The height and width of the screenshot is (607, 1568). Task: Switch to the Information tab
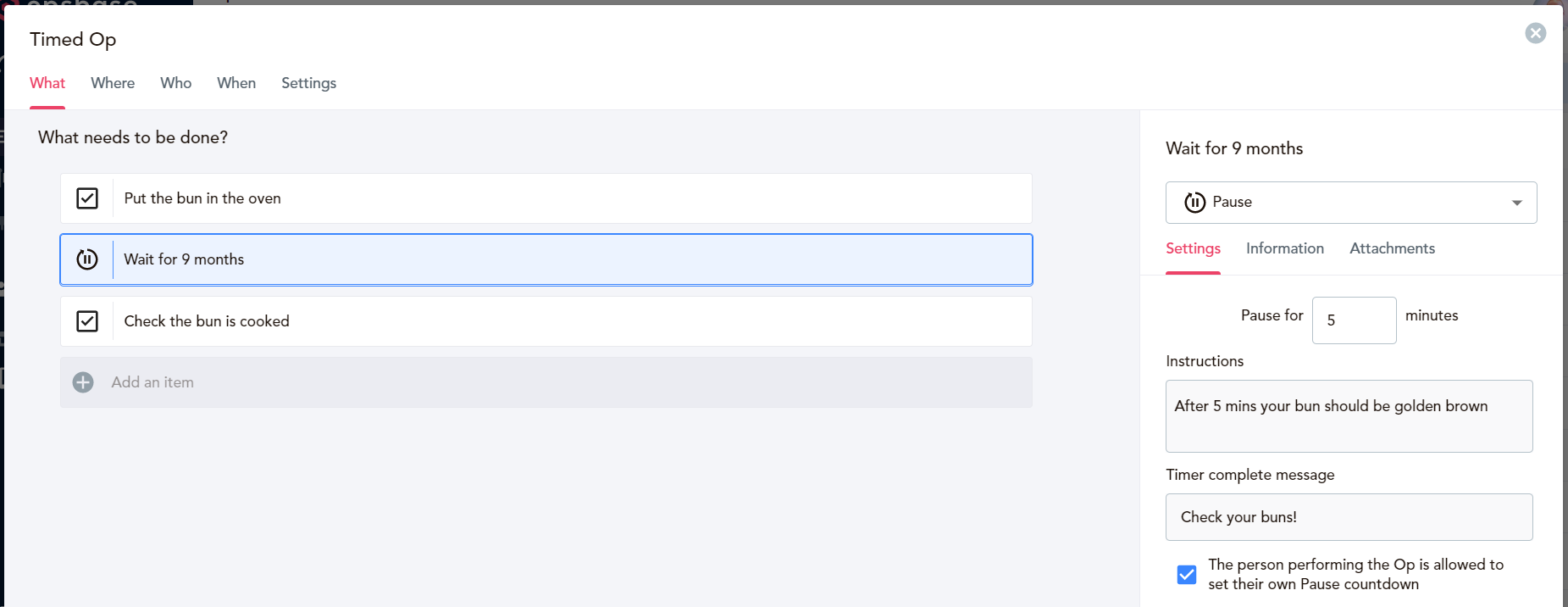(x=1284, y=248)
